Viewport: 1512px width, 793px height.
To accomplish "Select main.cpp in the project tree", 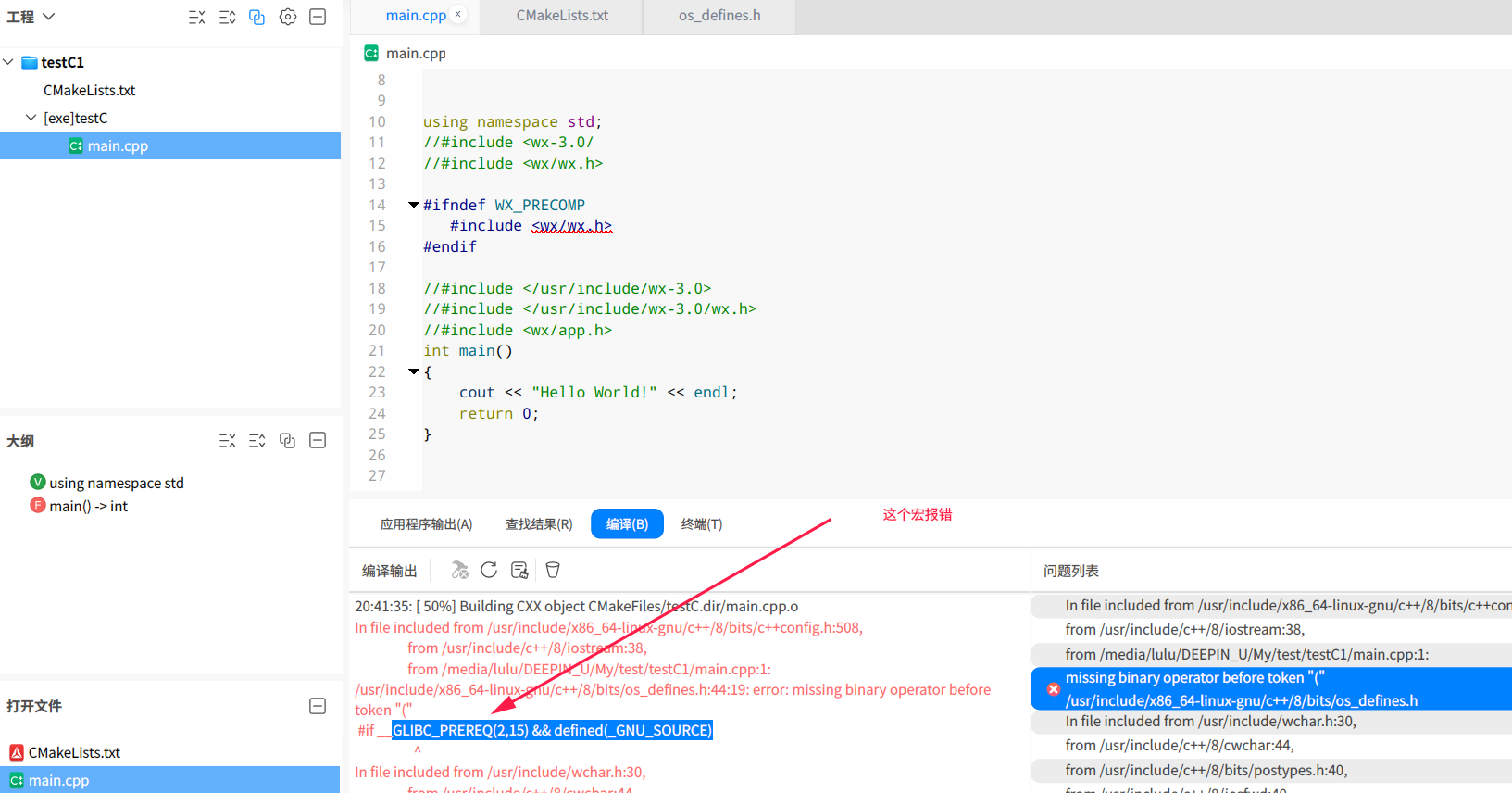I will point(170,145).
